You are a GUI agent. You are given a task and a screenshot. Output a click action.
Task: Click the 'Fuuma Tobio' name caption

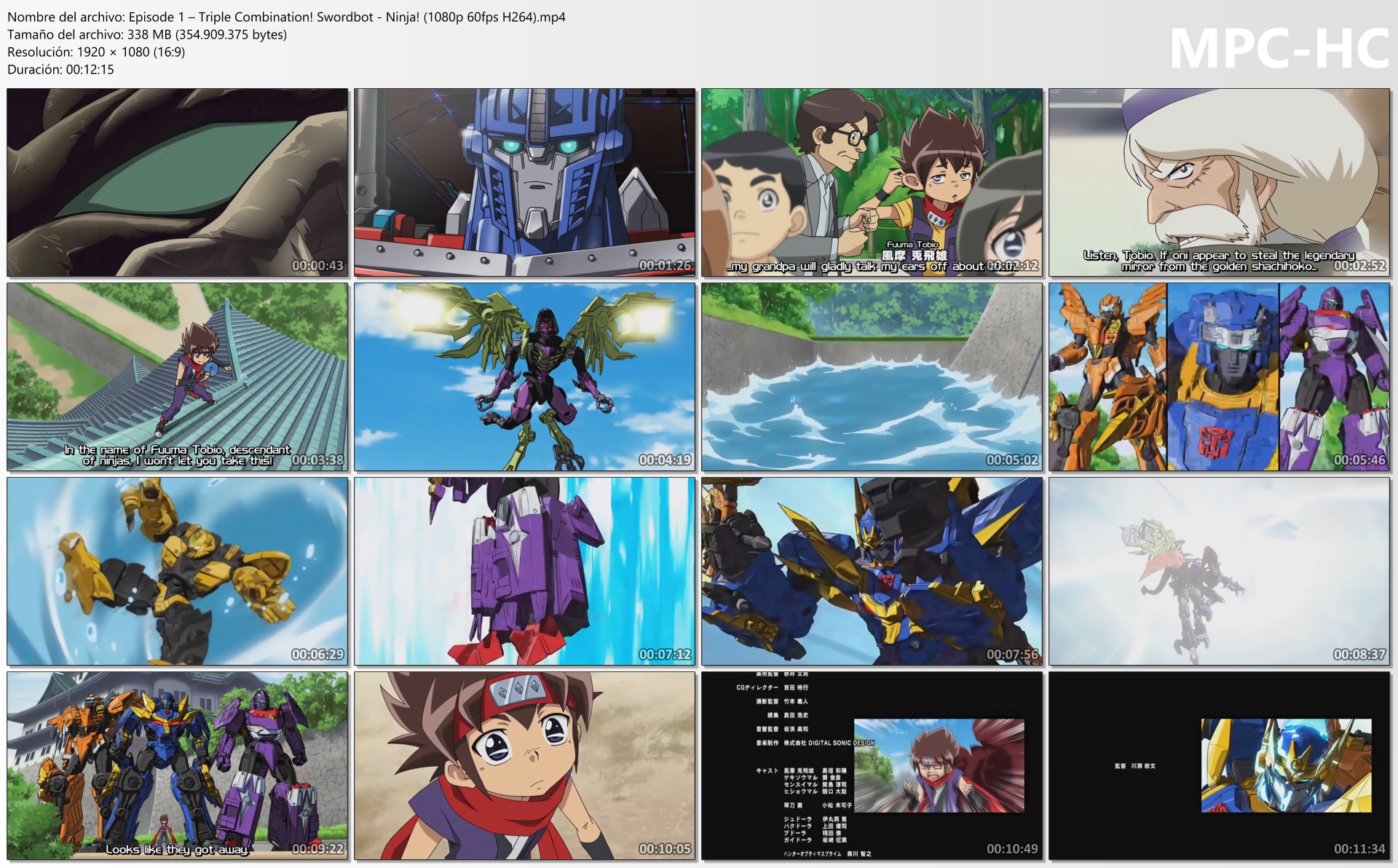(913, 245)
